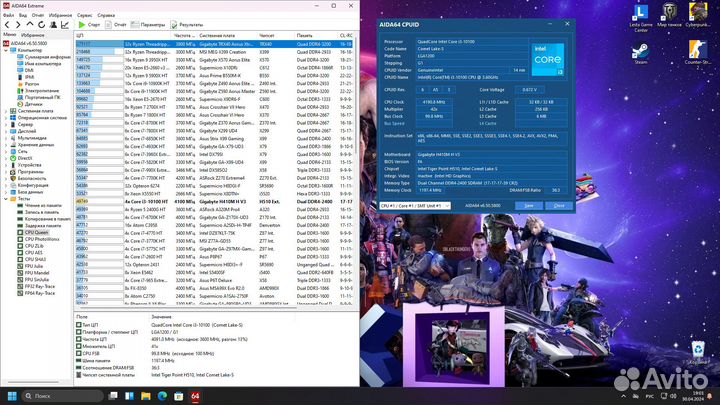720x405 pixels.
Task: Open the CPU #1 / Core #1 dropdown
Action: tap(415, 206)
